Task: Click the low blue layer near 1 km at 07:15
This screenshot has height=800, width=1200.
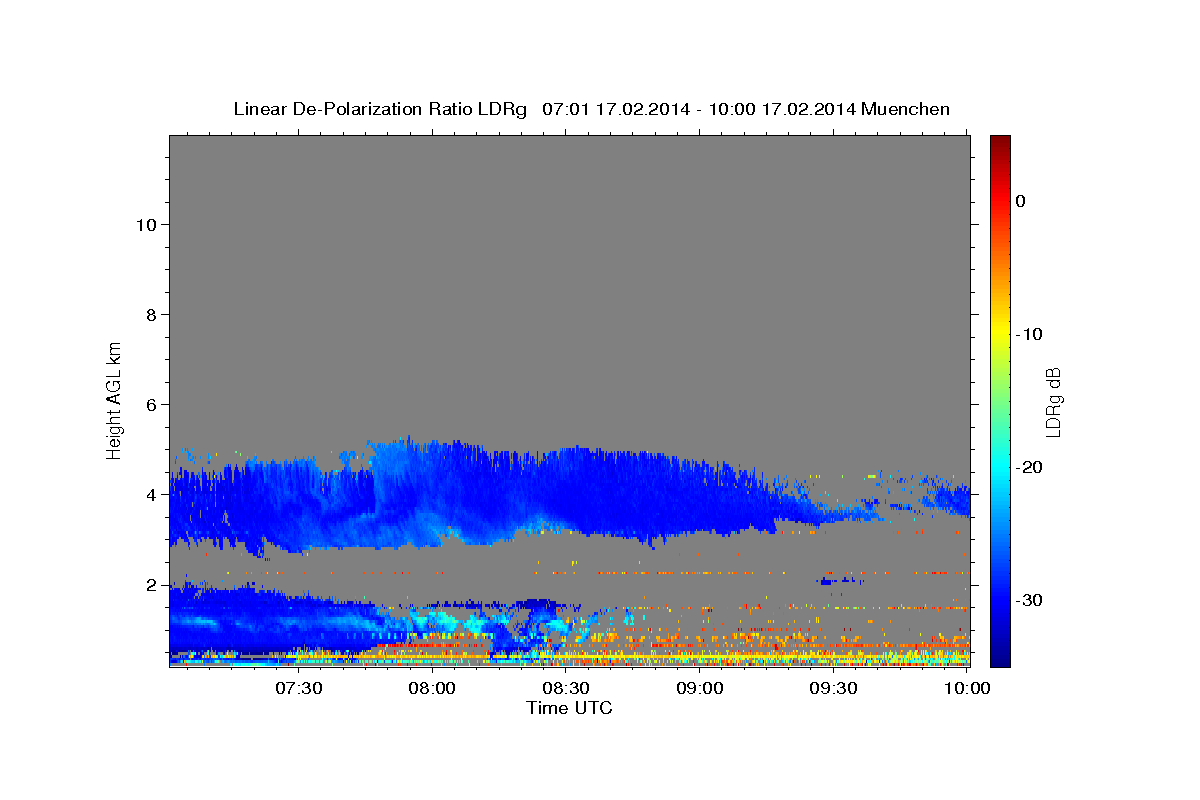Action: 232,620
